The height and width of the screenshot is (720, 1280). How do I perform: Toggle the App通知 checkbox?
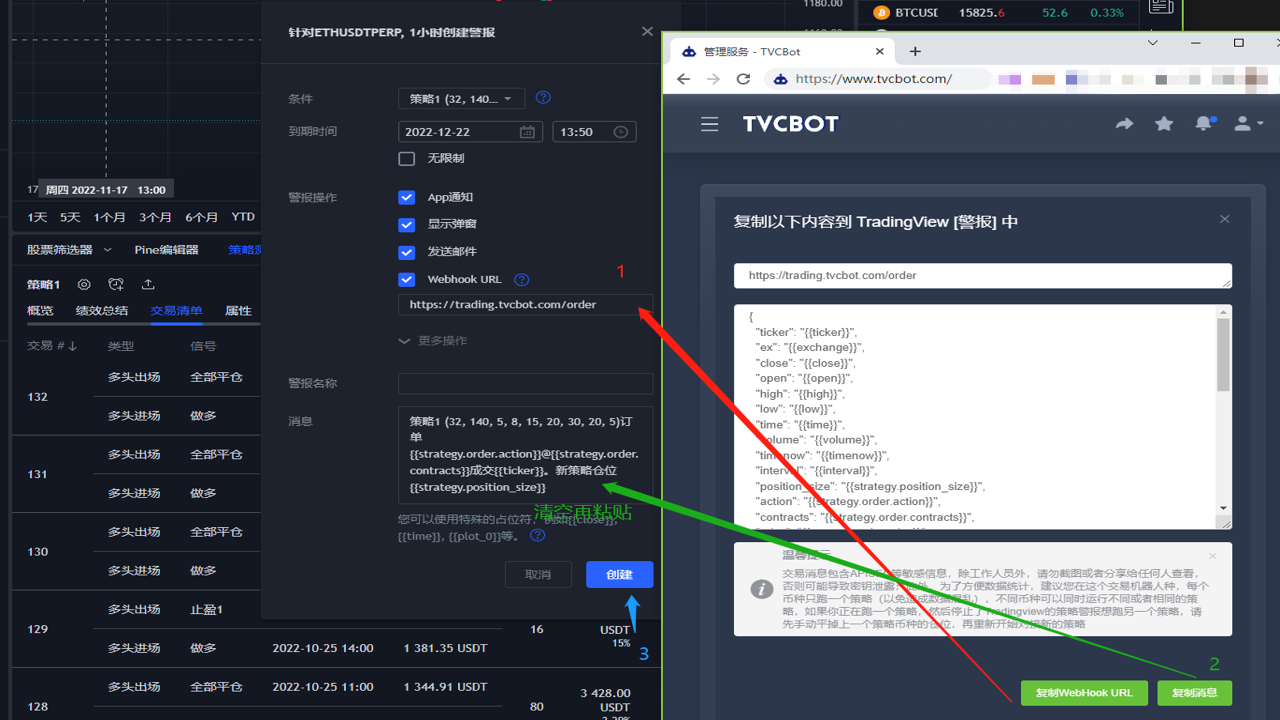pyautogui.click(x=406, y=198)
